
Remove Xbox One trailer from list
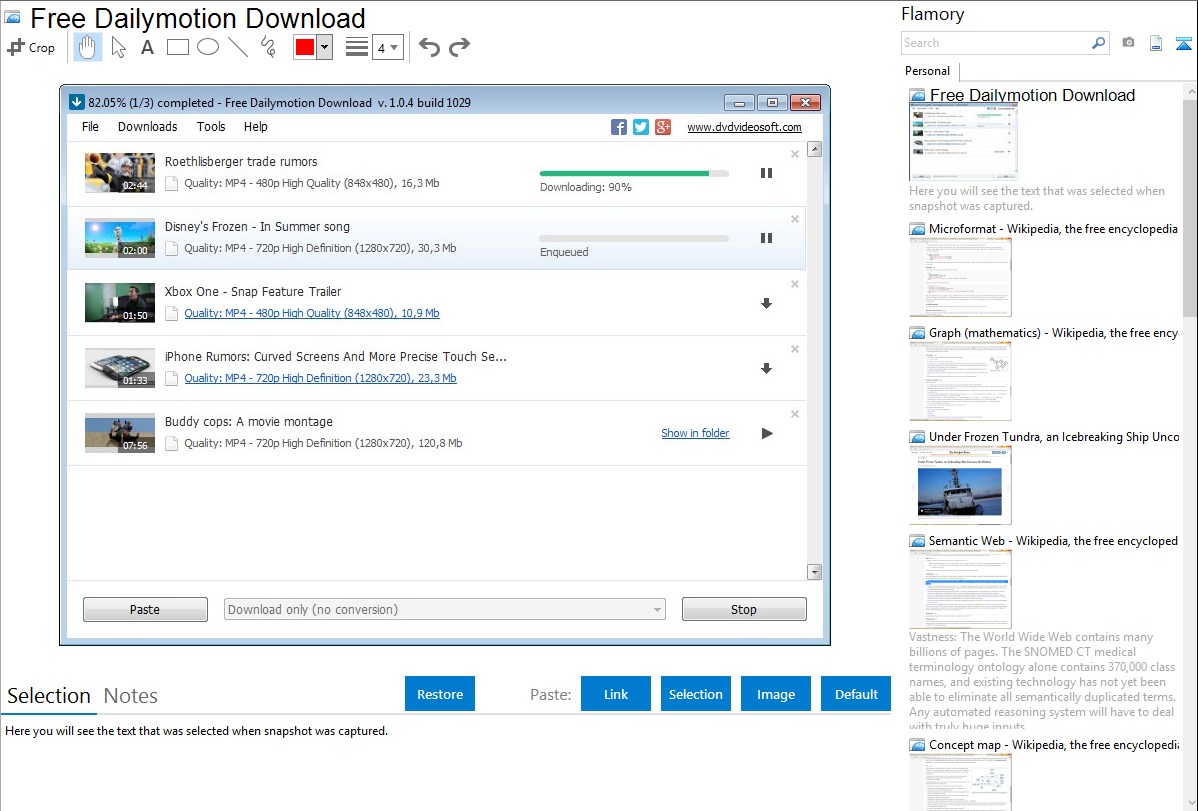[x=795, y=284]
